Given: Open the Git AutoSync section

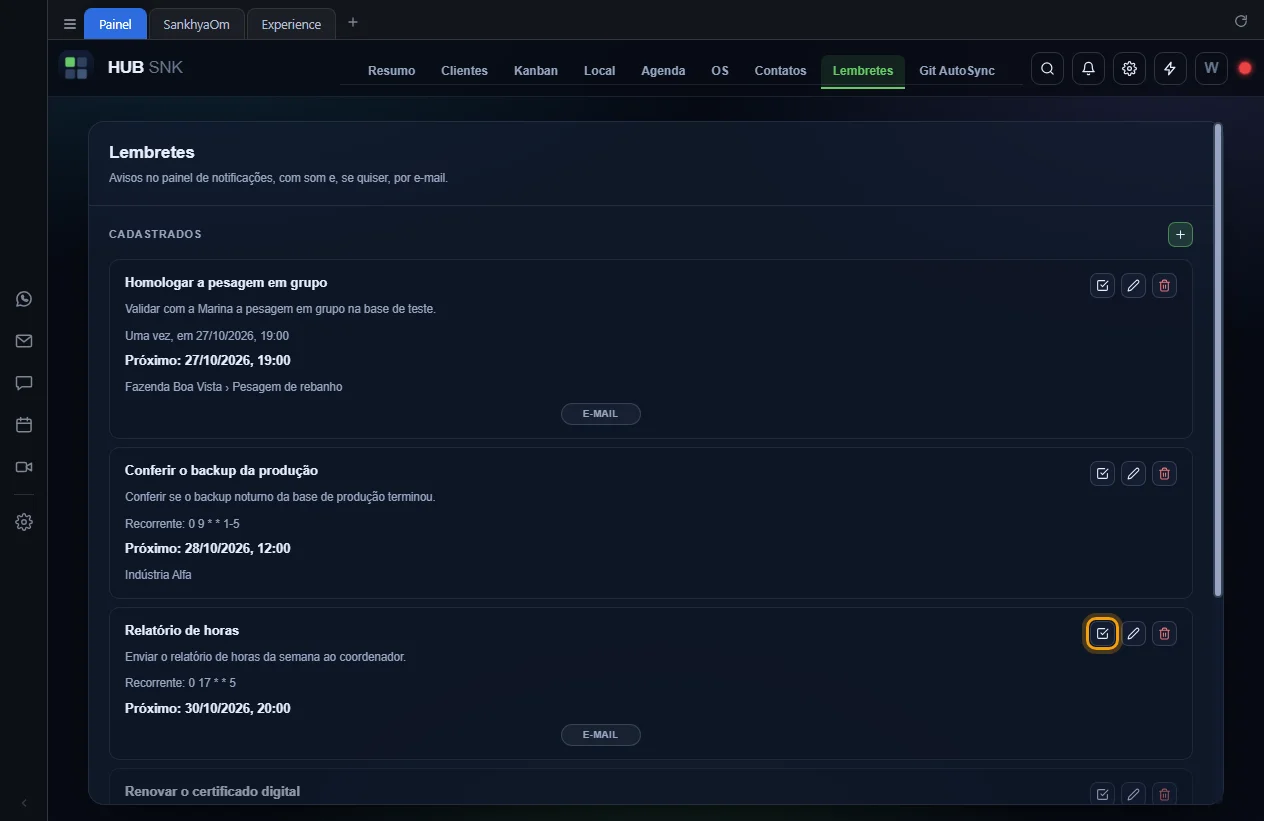Looking at the screenshot, I should coord(957,70).
